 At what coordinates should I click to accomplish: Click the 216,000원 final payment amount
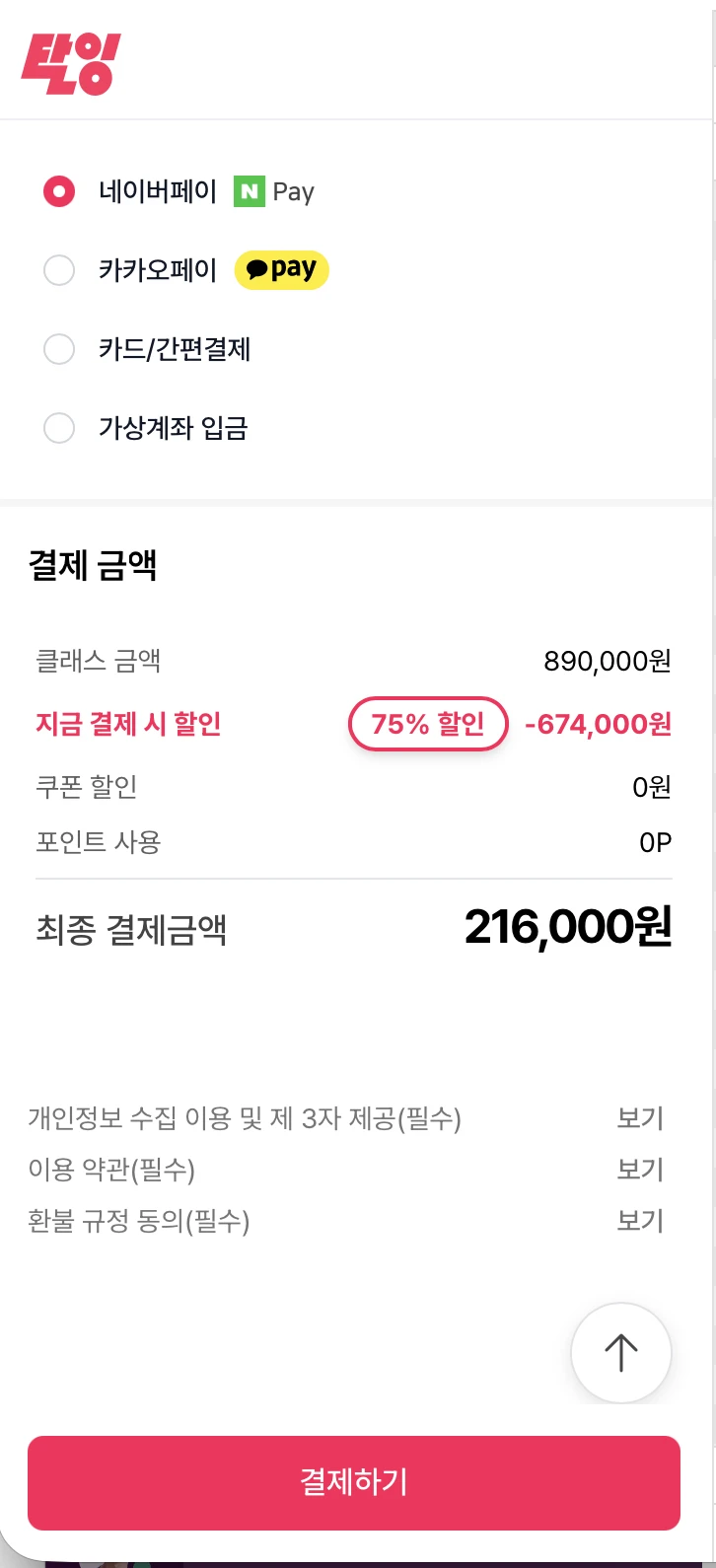(x=568, y=927)
